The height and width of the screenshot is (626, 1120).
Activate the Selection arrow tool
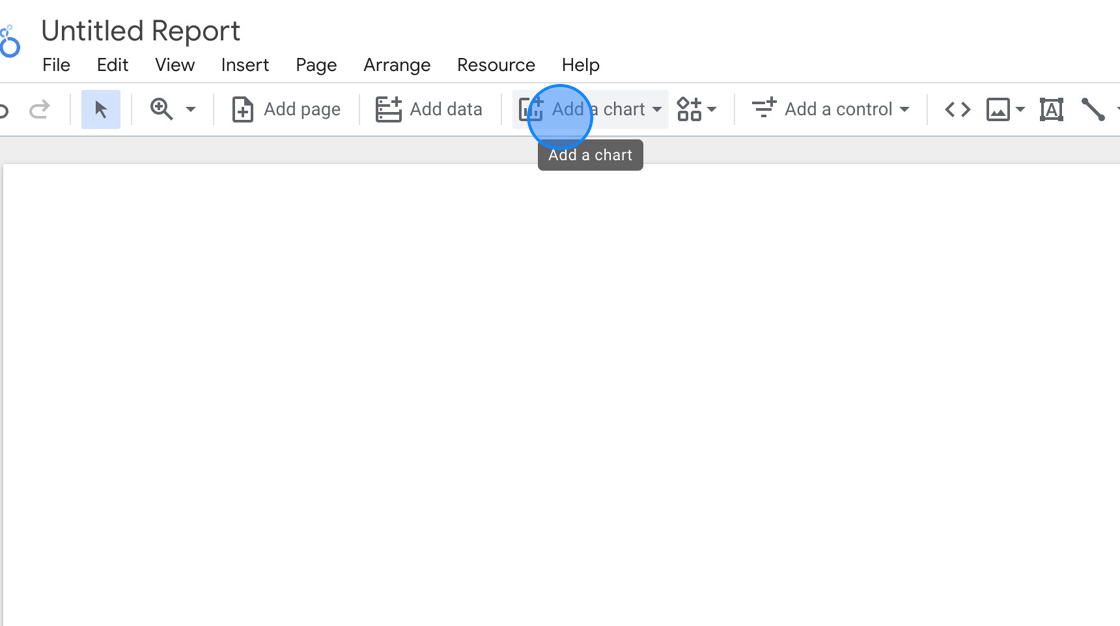coord(100,109)
